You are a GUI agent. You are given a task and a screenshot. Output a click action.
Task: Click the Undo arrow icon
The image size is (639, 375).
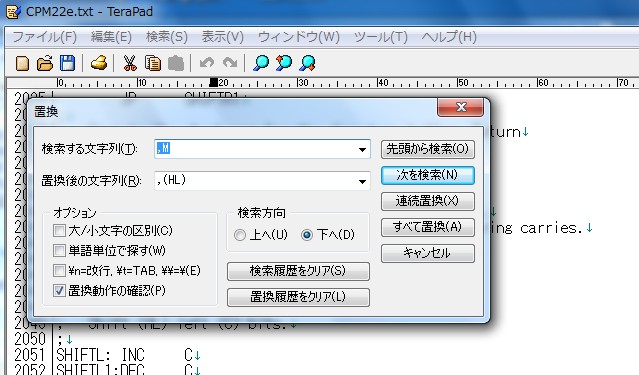pos(207,63)
